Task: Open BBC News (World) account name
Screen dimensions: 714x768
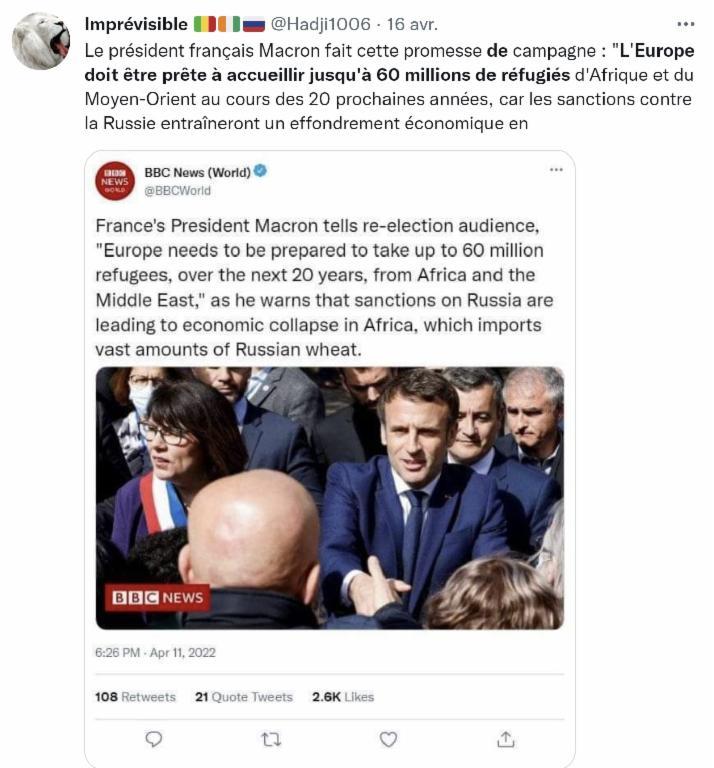Action: (x=197, y=172)
